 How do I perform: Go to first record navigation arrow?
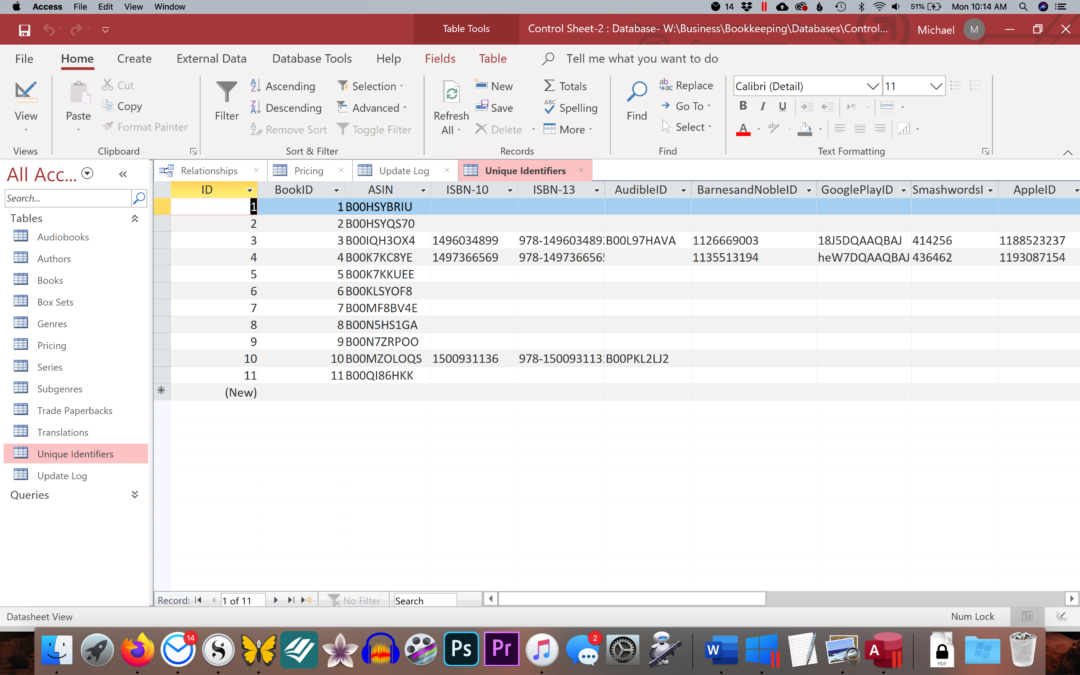198,601
